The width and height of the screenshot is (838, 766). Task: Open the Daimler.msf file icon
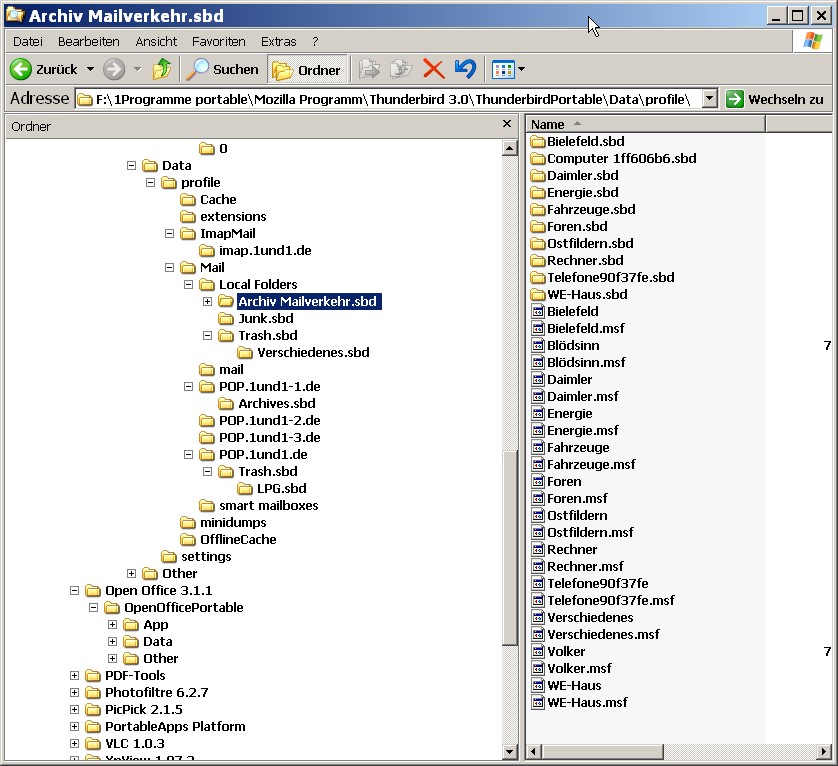point(537,396)
